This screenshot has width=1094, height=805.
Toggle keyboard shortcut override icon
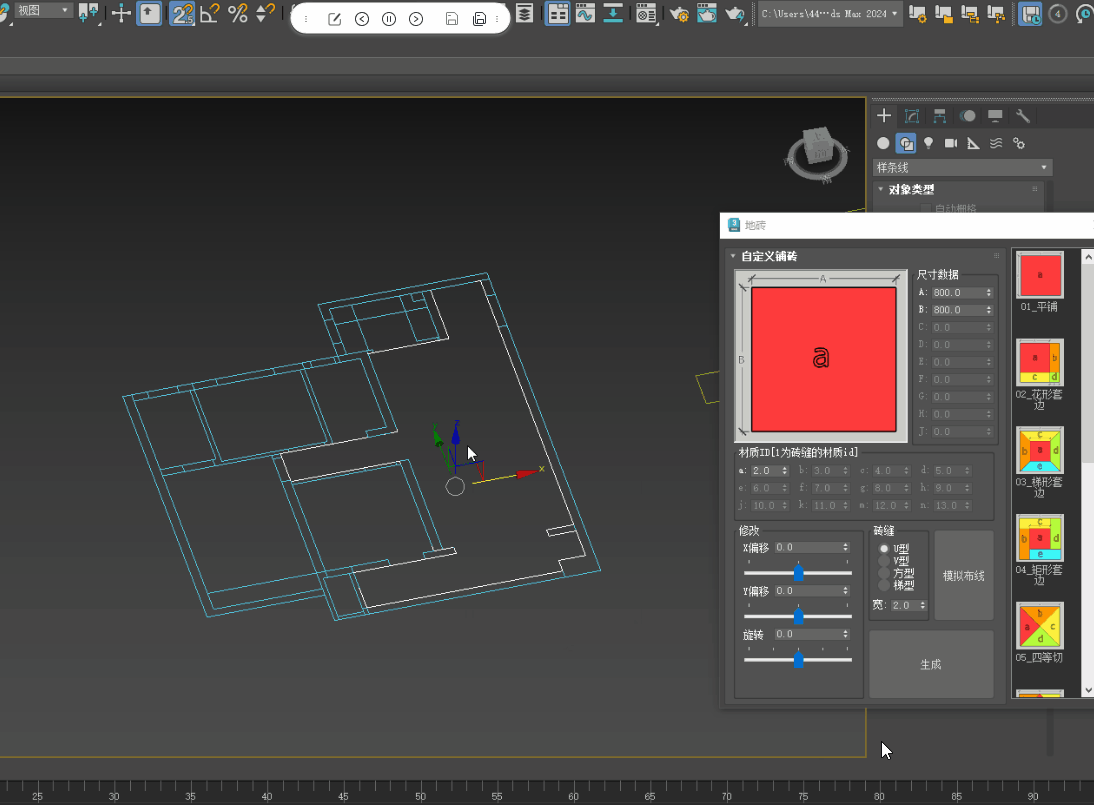point(149,14)
